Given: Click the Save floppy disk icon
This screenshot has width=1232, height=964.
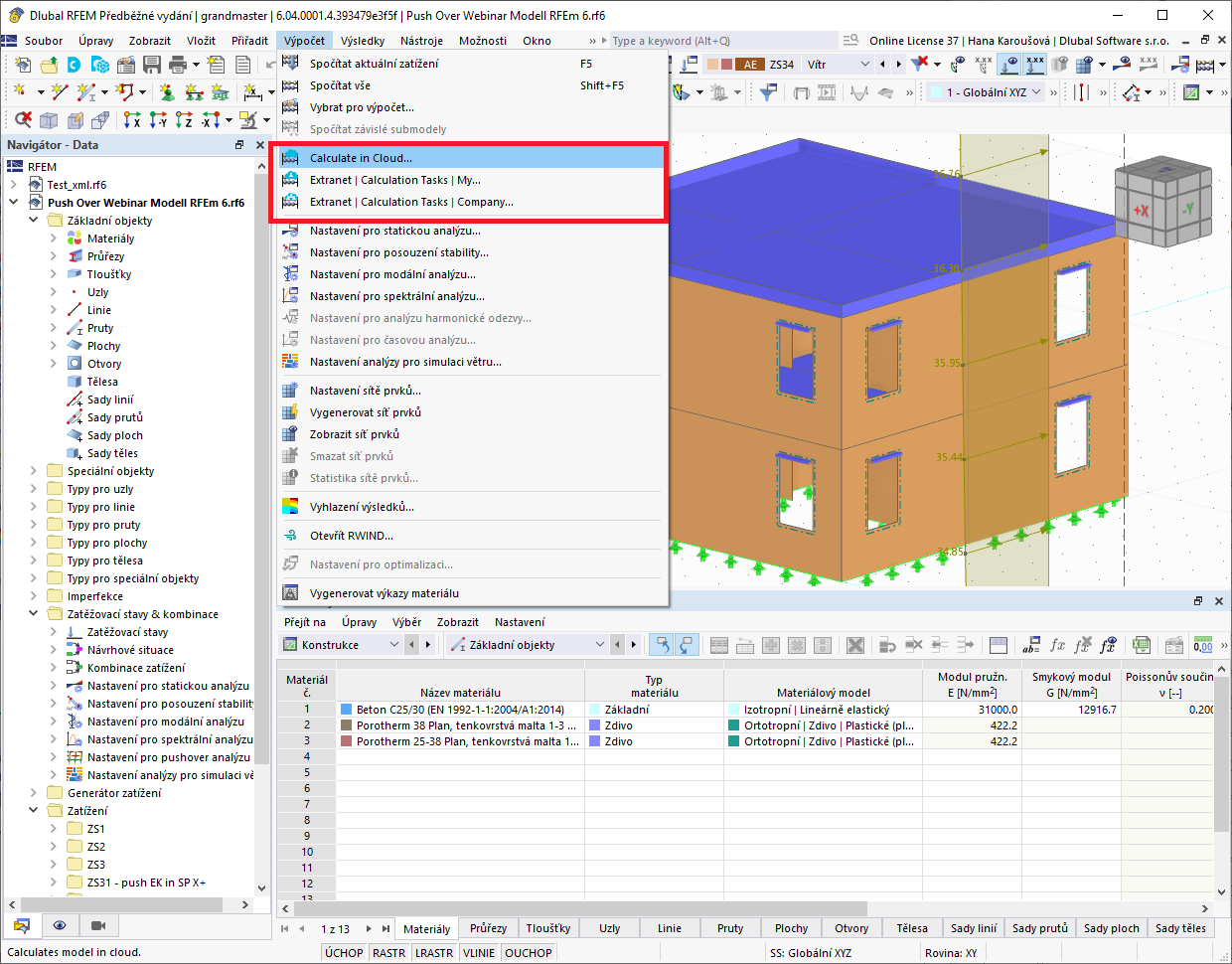Looking at the screenshot, I should [152, 65].
